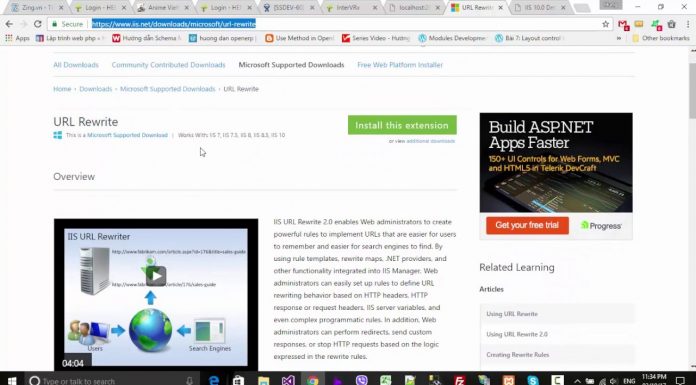Open the Use Method in Open bookmark

point(299,38)
